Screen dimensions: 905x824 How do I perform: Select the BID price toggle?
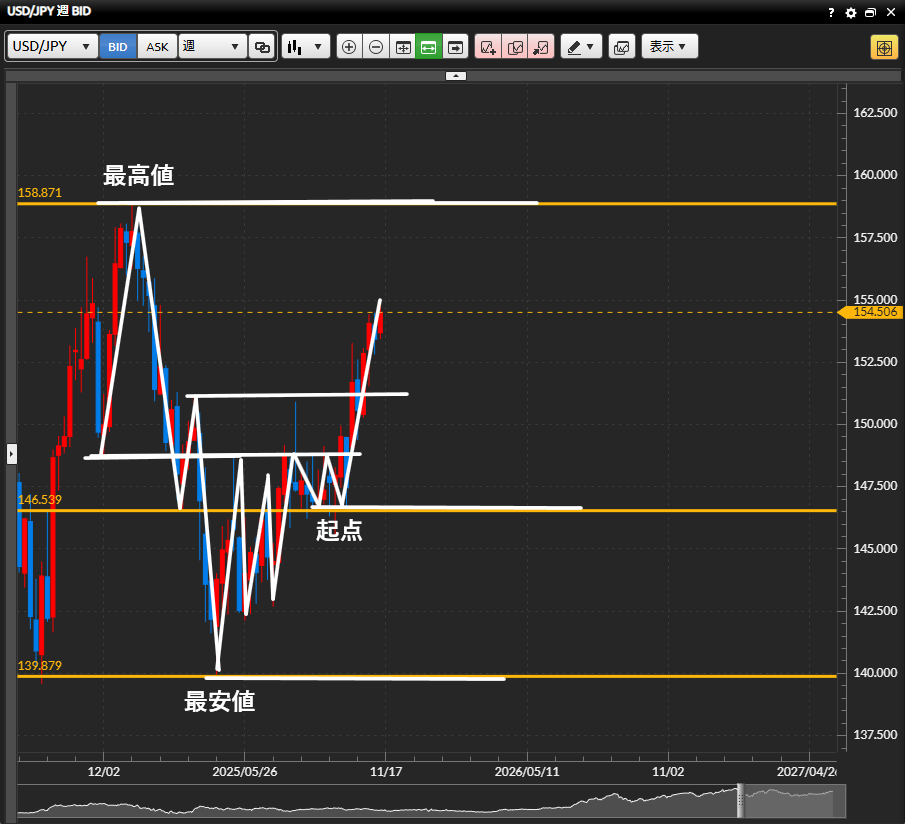tap(118, 47)
